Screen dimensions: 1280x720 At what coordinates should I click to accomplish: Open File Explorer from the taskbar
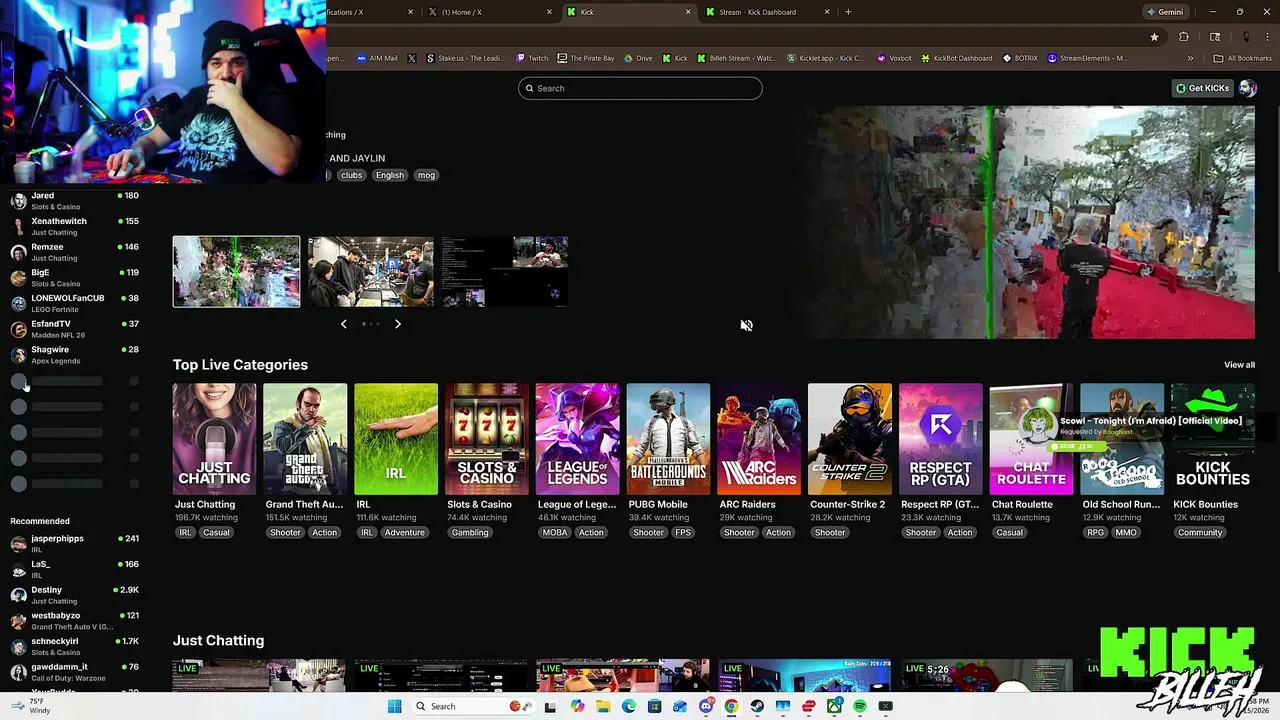click(x=603, y=706)
